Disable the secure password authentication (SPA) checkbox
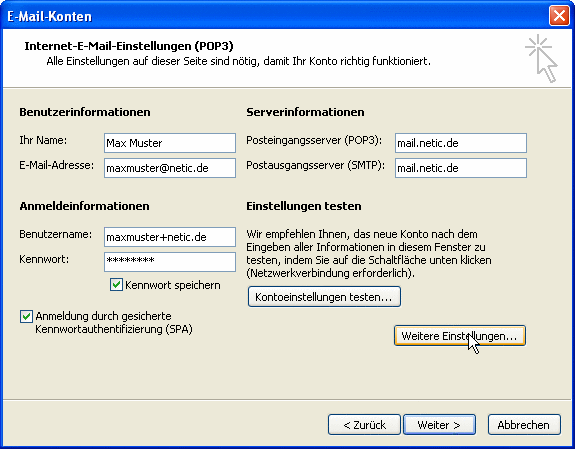Viewport: 575px width, 449px height. point(26,316)
